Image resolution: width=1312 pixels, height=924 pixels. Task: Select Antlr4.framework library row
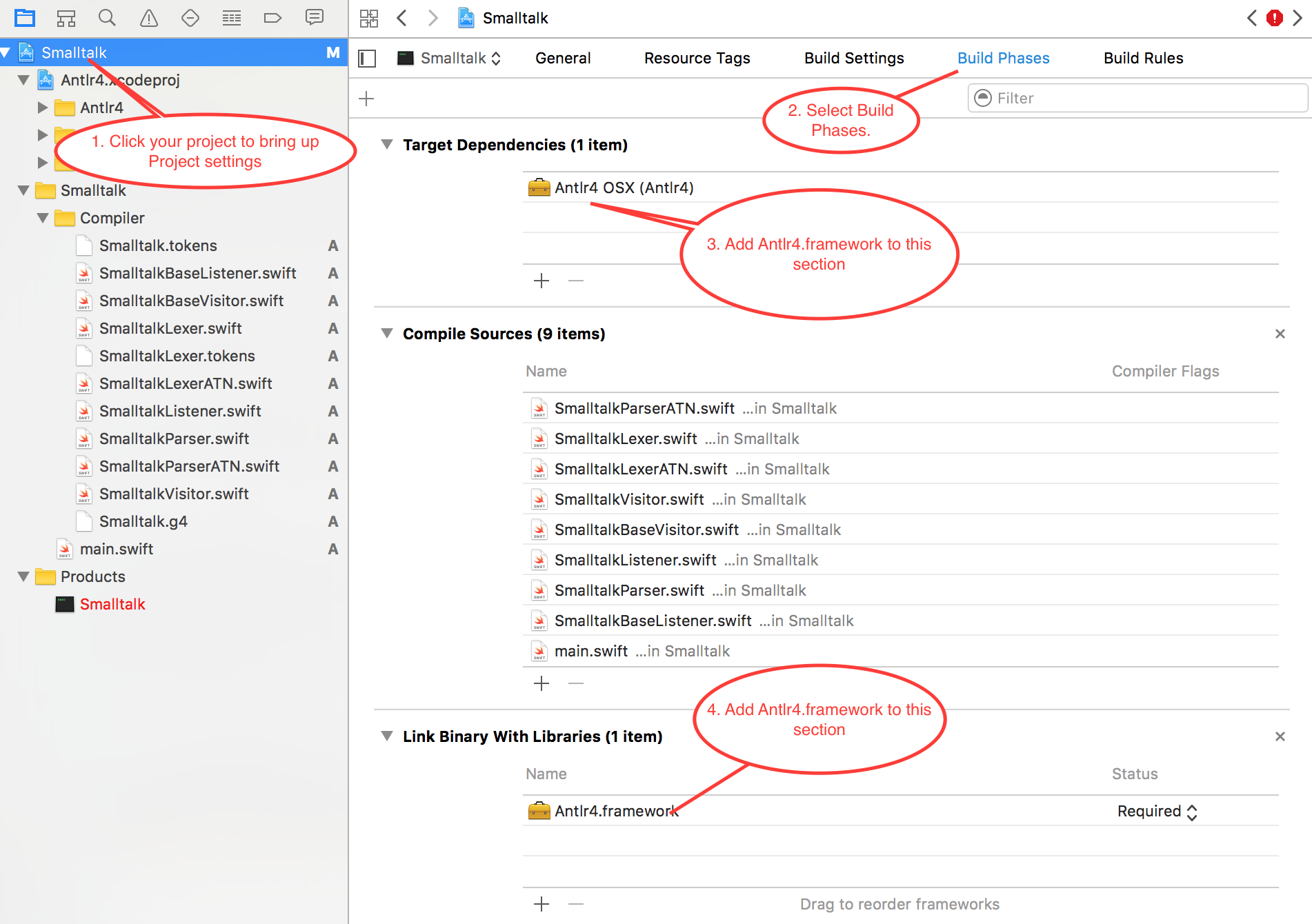[901, 811]
